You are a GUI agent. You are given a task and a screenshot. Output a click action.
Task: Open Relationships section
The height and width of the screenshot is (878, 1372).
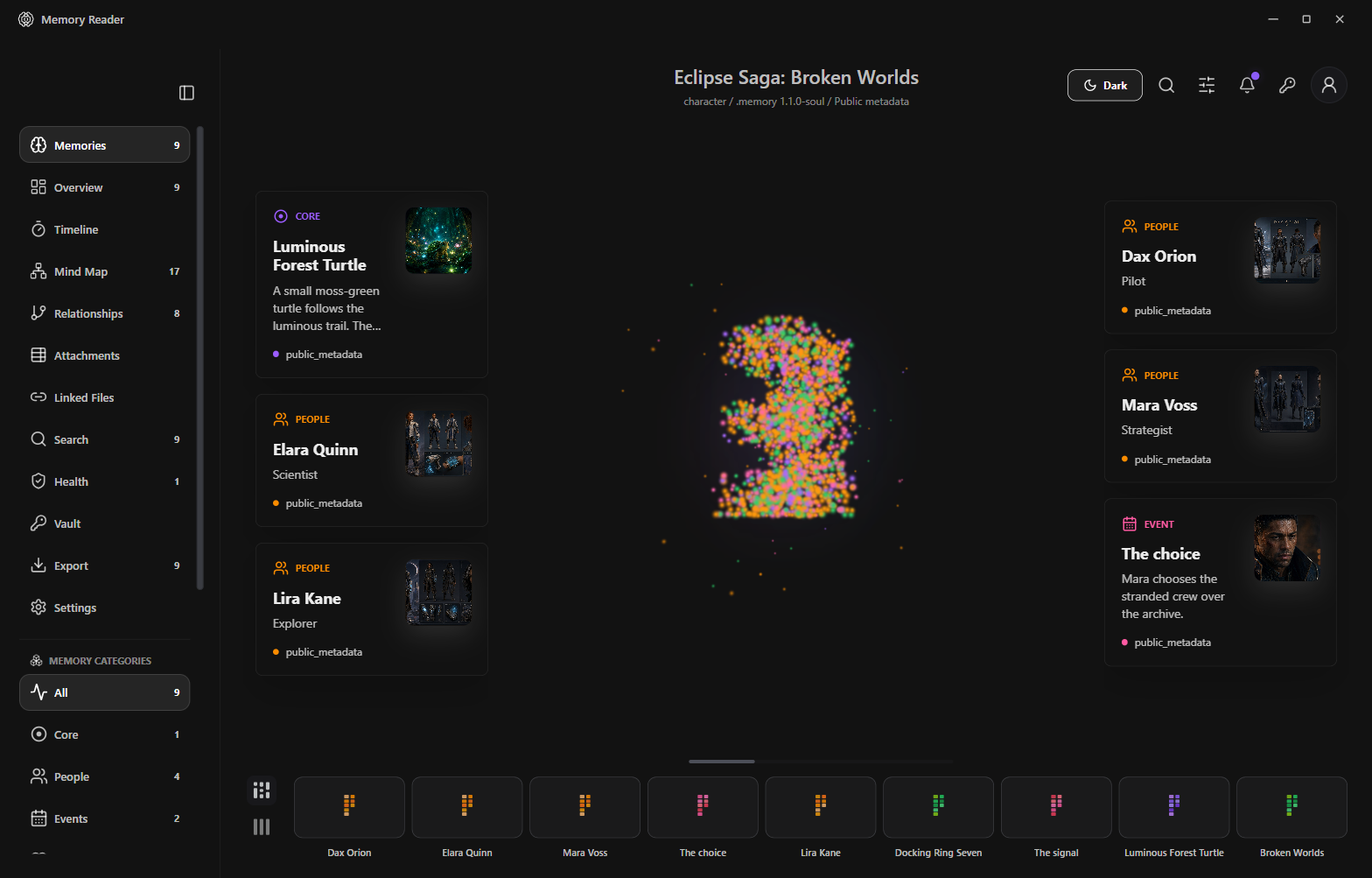pos(105,313)
